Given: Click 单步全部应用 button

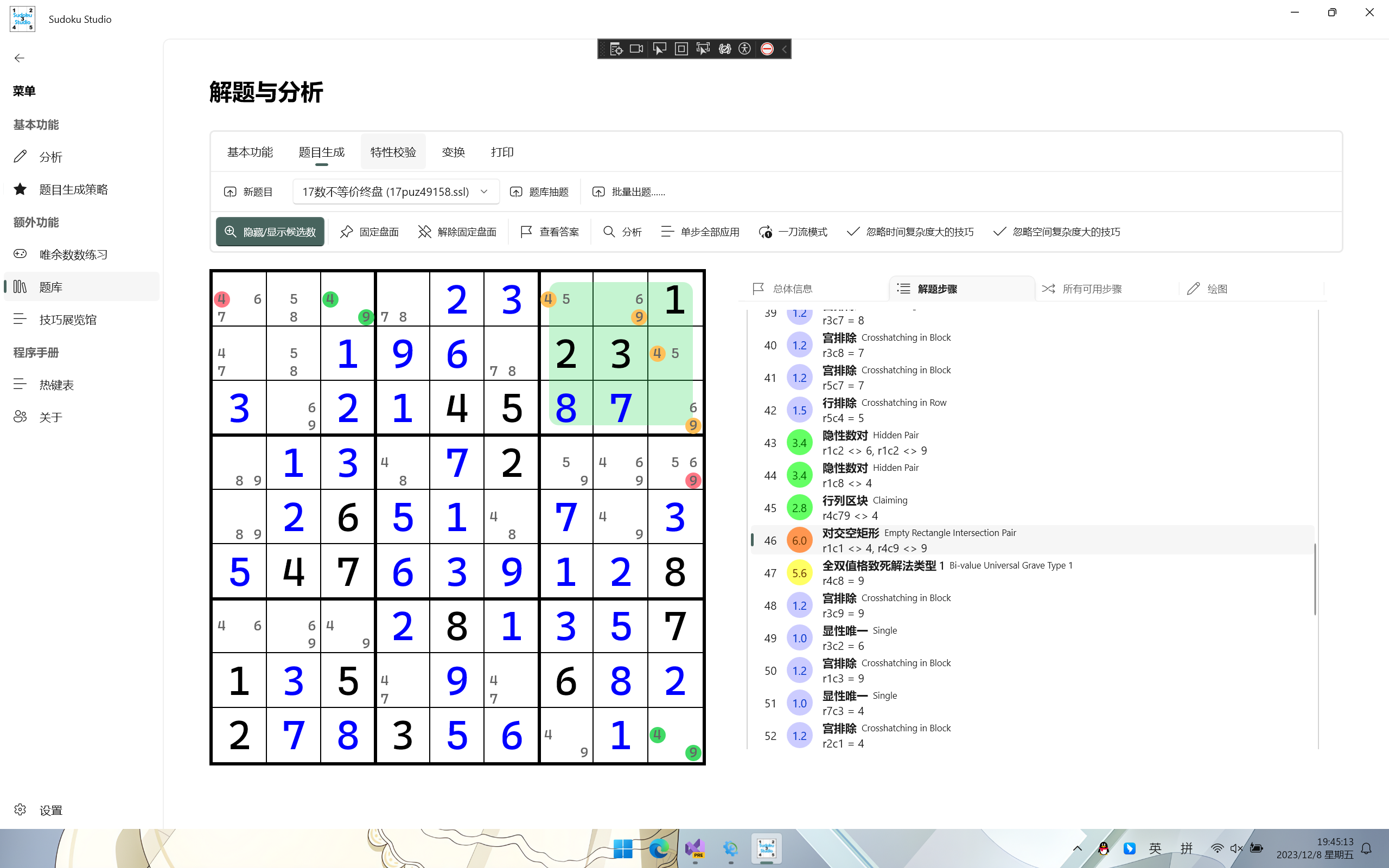Looking at the screenshot, I should tap(700, 232).
